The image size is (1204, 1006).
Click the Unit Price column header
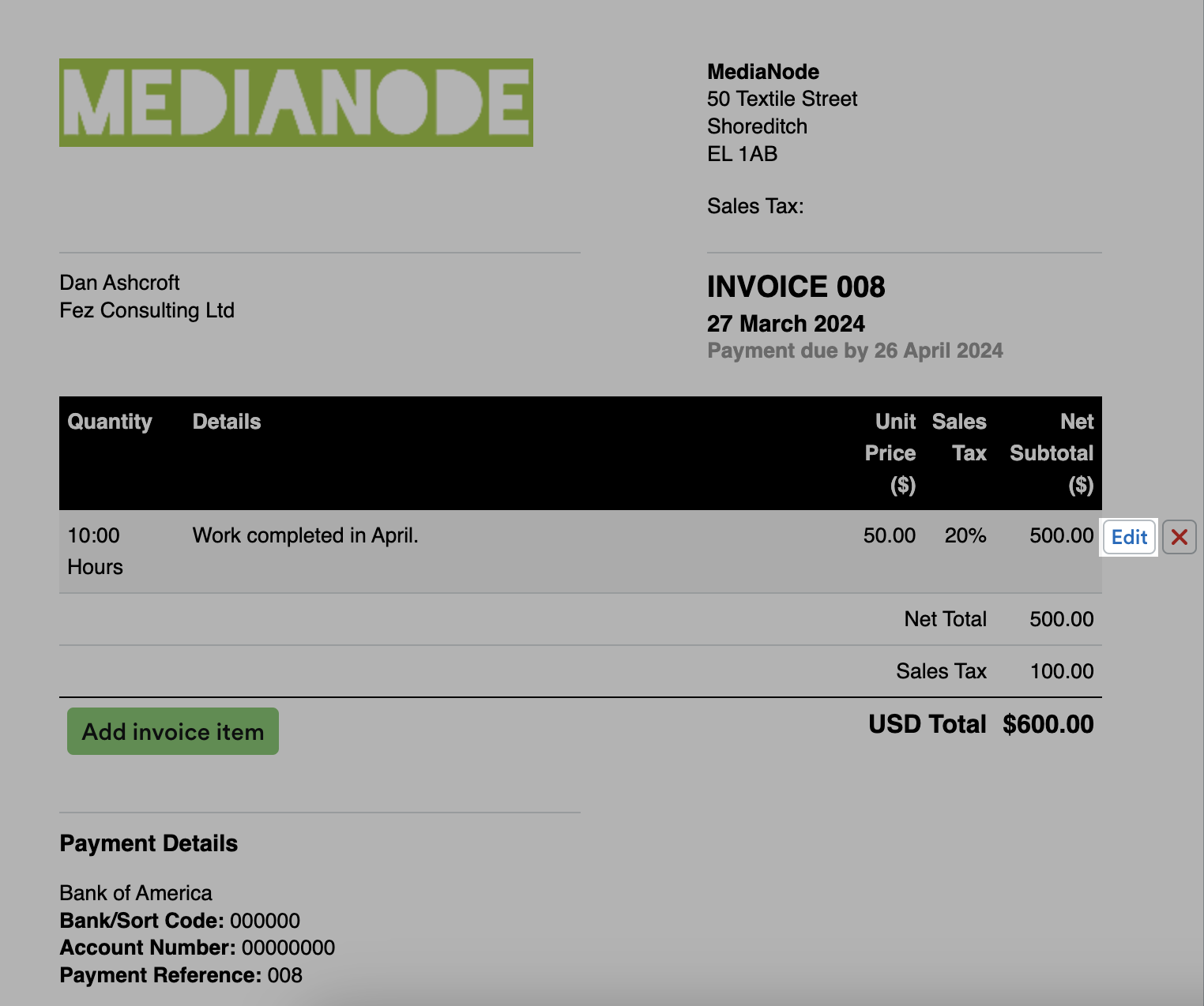point(890,453)
